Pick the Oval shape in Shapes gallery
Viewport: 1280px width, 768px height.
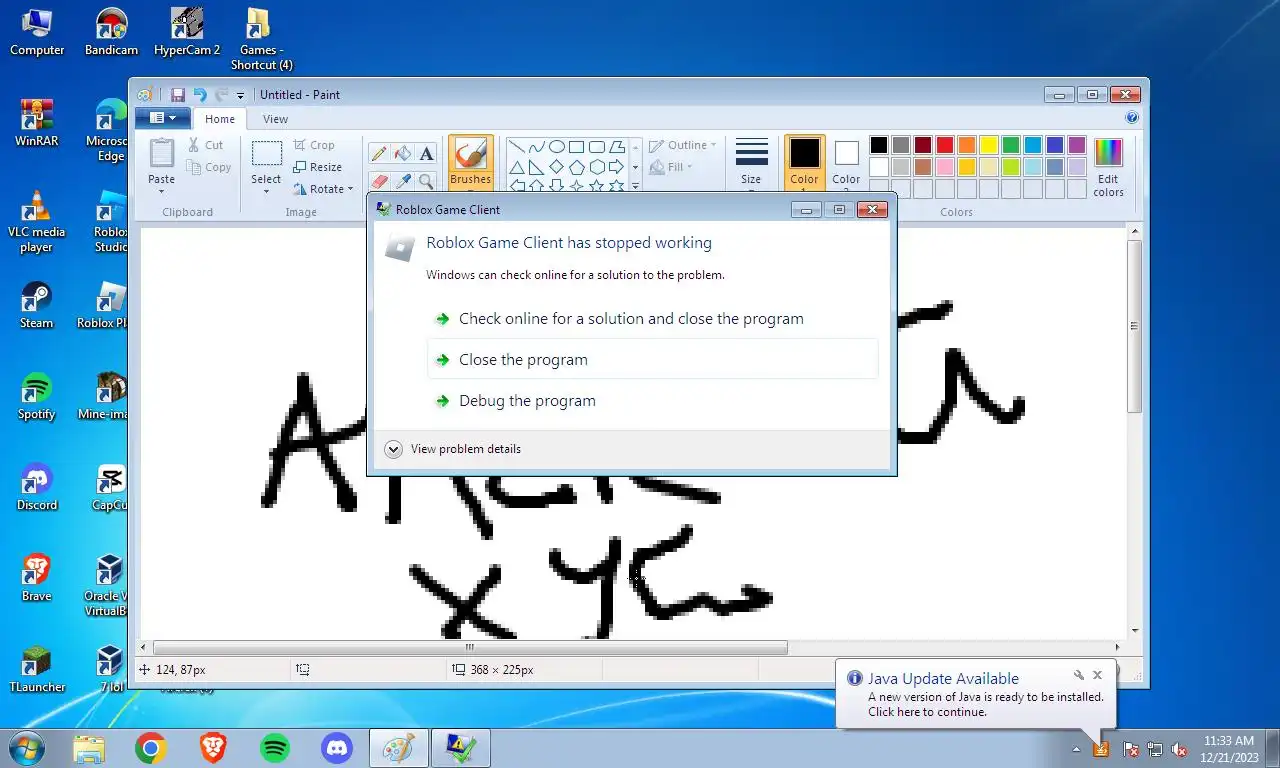tap(557, 147)
